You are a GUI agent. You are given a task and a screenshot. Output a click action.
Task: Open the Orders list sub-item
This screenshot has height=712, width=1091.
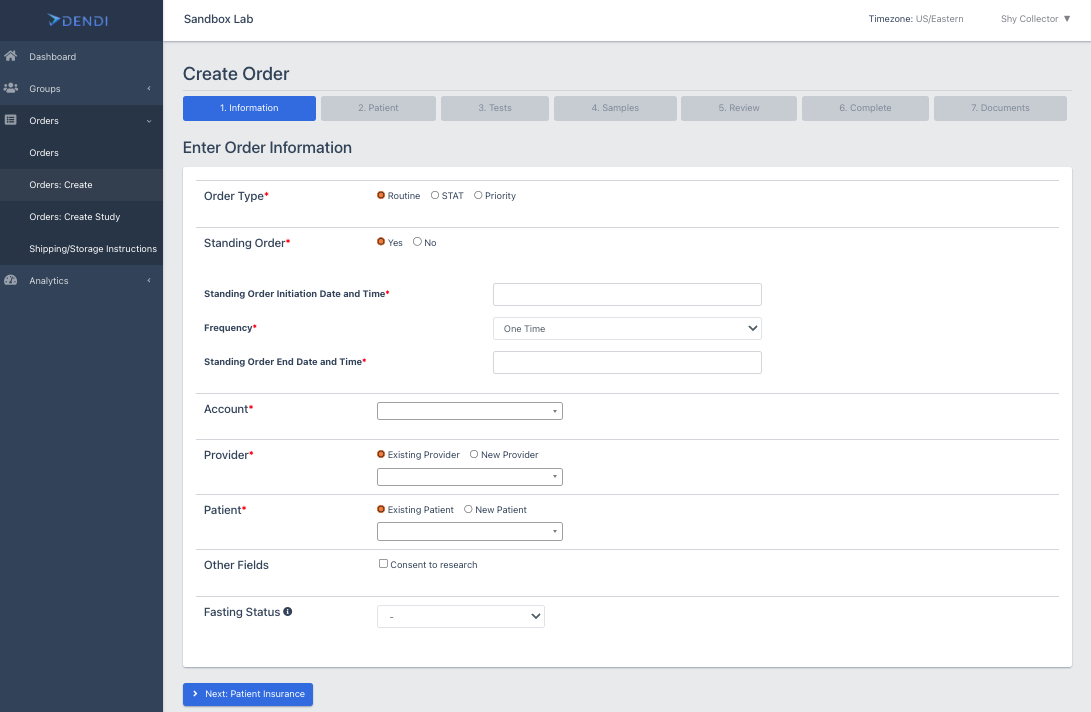click(44, 152)
